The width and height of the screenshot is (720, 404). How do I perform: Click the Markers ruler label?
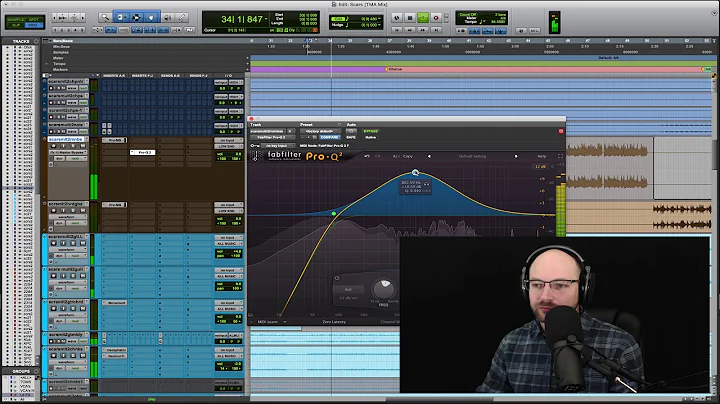[x=60, y=69]
